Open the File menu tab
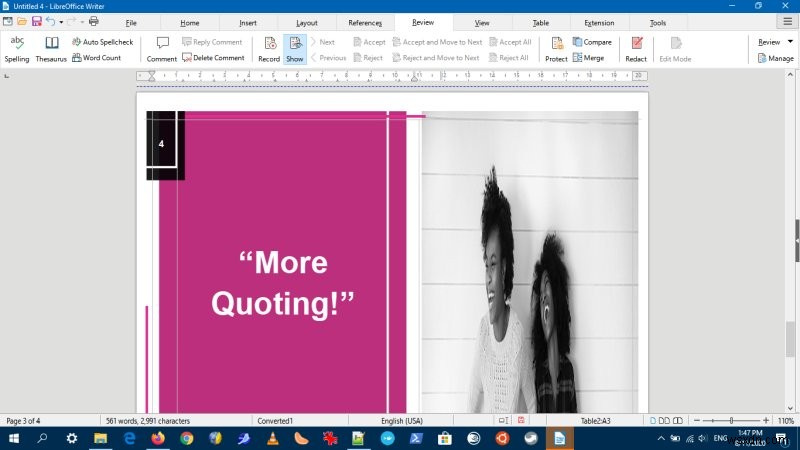The width and height of the screenshot is (800, 450). [131, 23]
